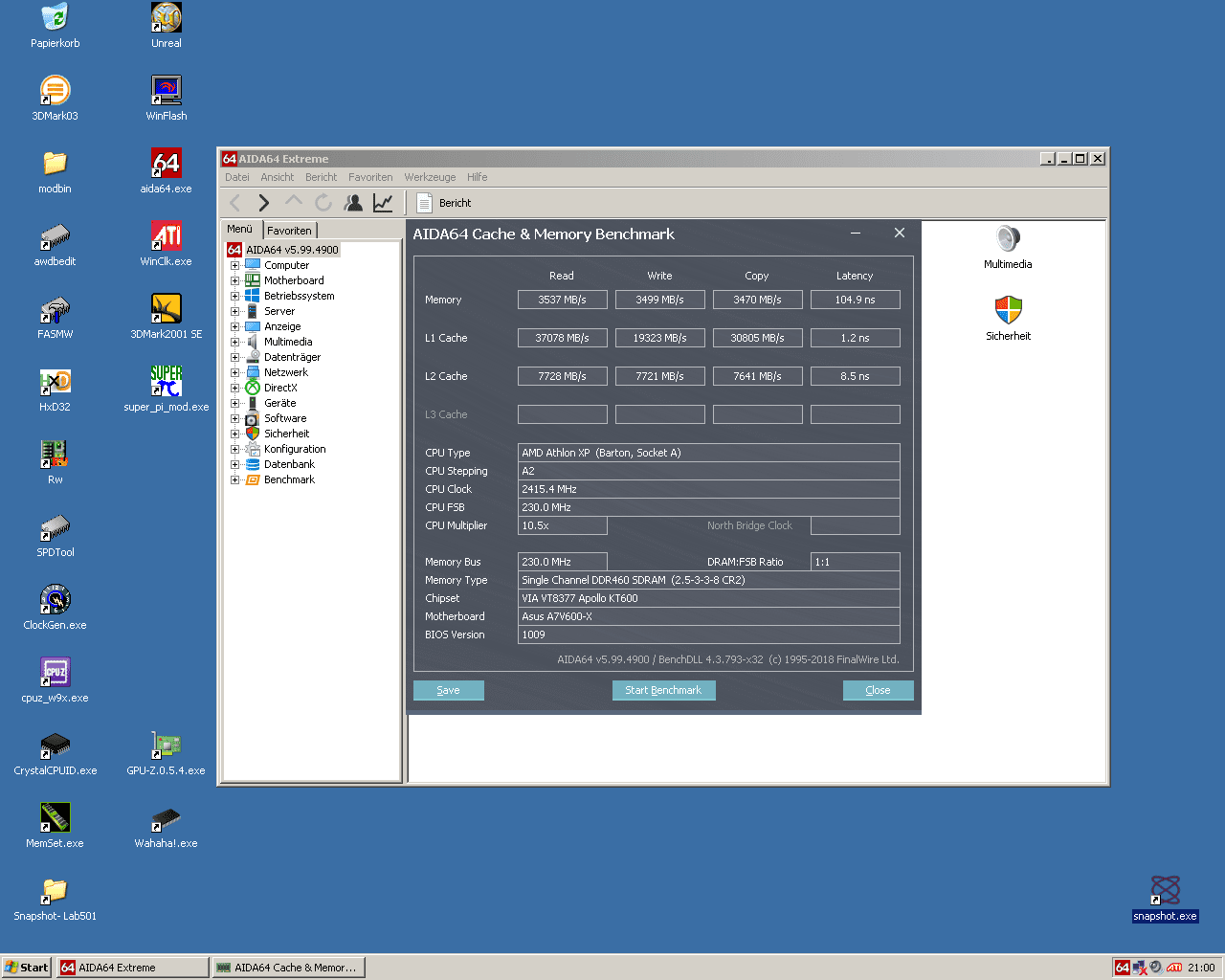Image resolution: width=1225 pixels, height=980 pixels.
Task: Open the Werkzeuge menu
Action: [x=430, y=177]
